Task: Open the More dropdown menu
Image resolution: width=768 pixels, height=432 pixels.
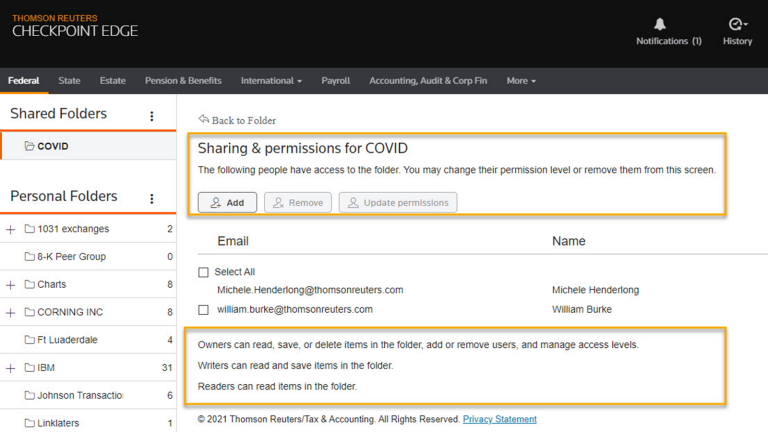Action: click(521, 80)
